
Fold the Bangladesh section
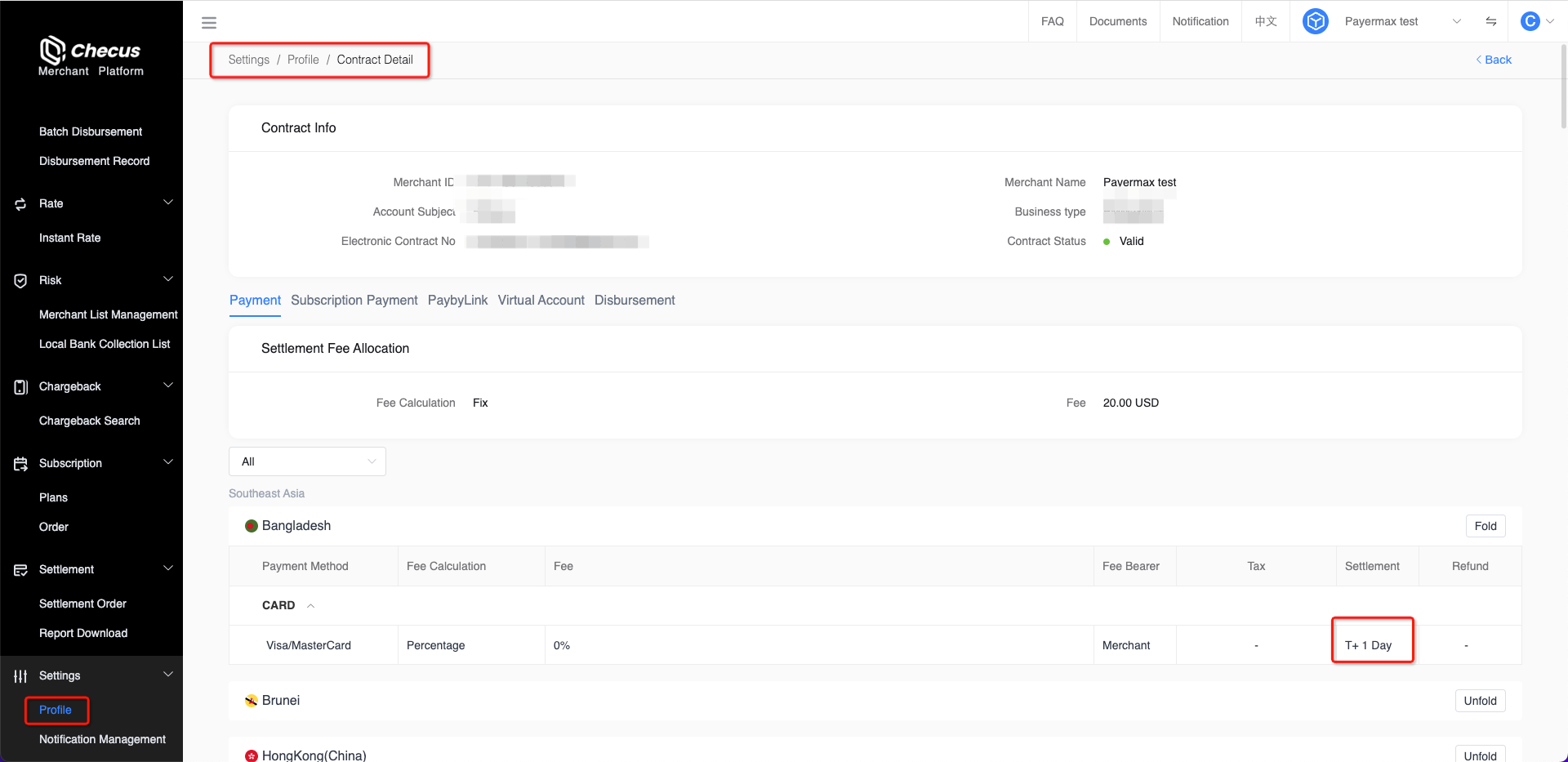(1485, 526)
